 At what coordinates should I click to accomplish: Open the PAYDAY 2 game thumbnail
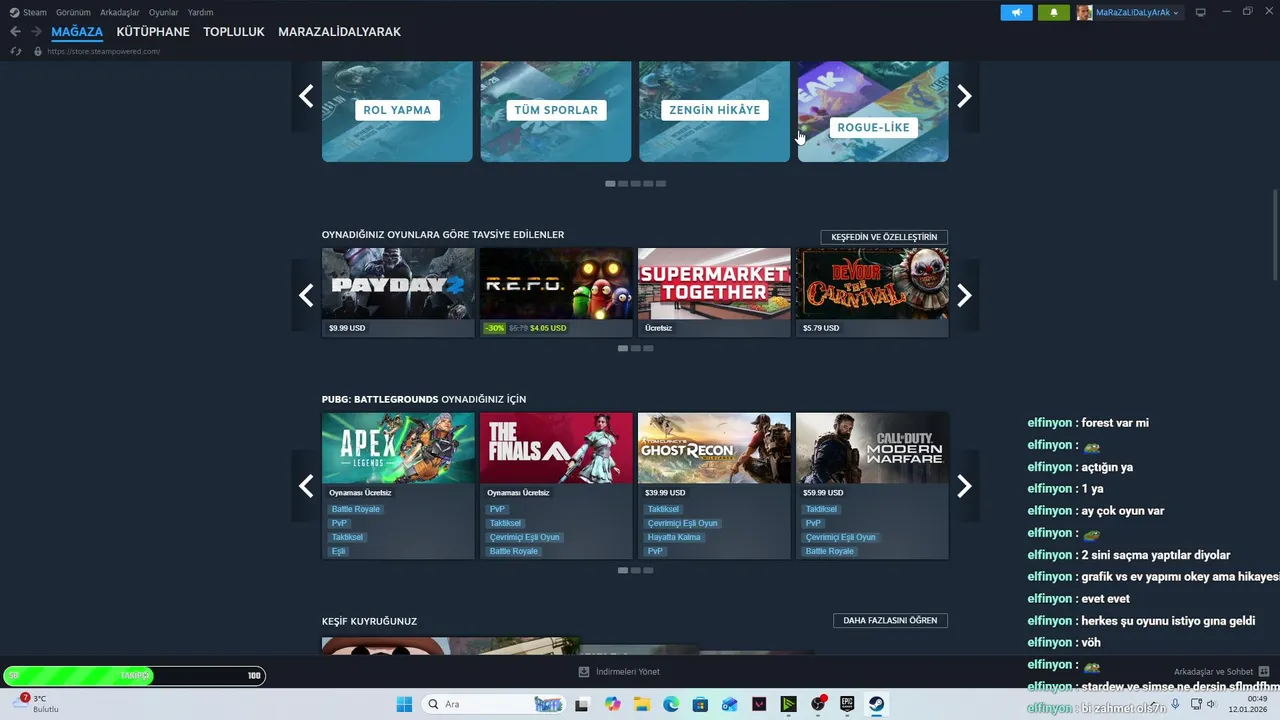(x=398, y=284)
